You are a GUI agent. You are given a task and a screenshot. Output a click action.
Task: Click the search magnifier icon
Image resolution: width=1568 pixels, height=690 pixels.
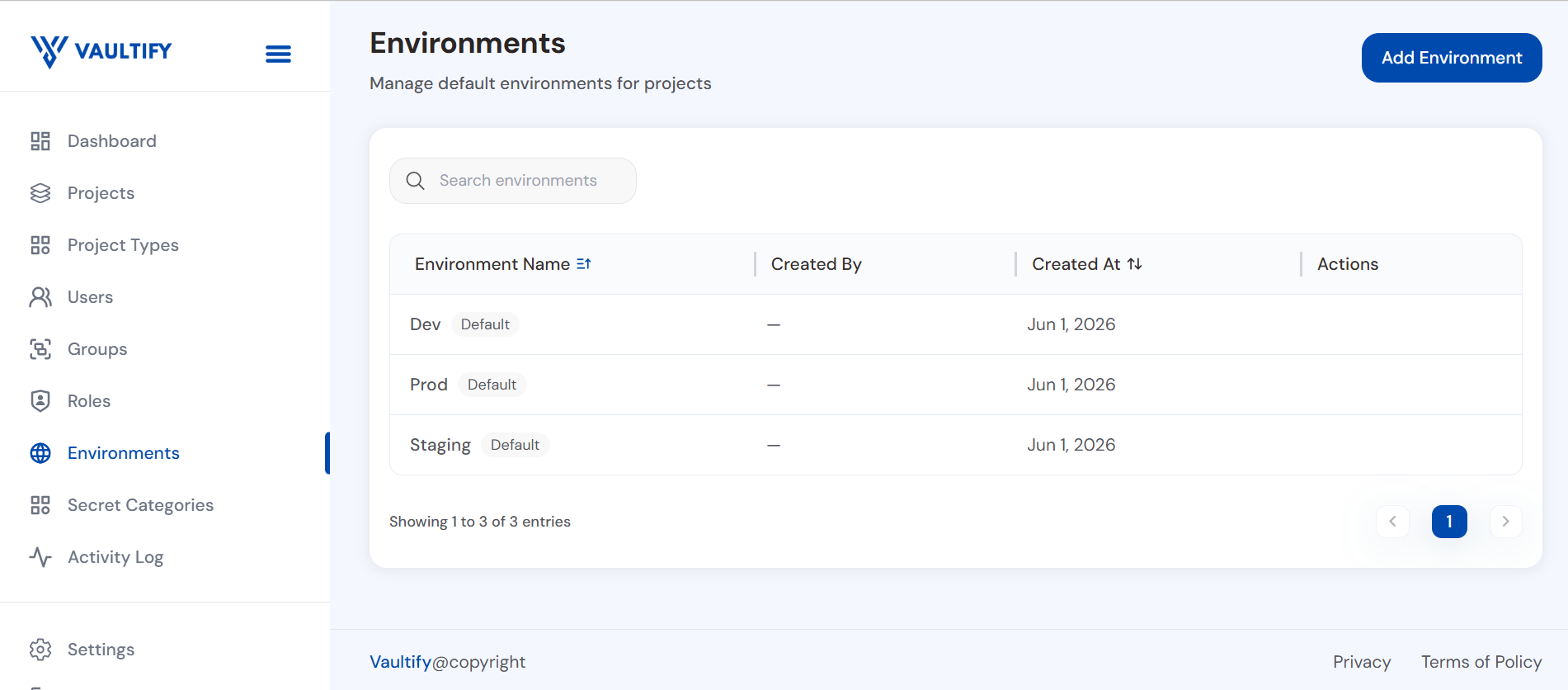click(416, 181)
